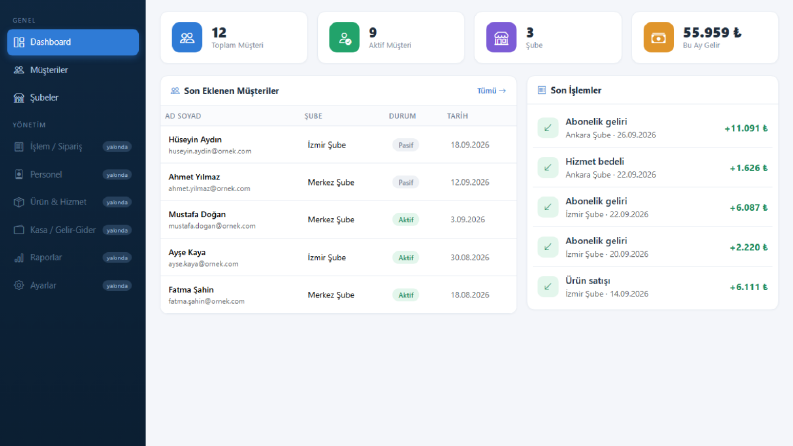Select customer name Fatma Şahin
This screenshot has height=446, width=793.
coord(191,290)
